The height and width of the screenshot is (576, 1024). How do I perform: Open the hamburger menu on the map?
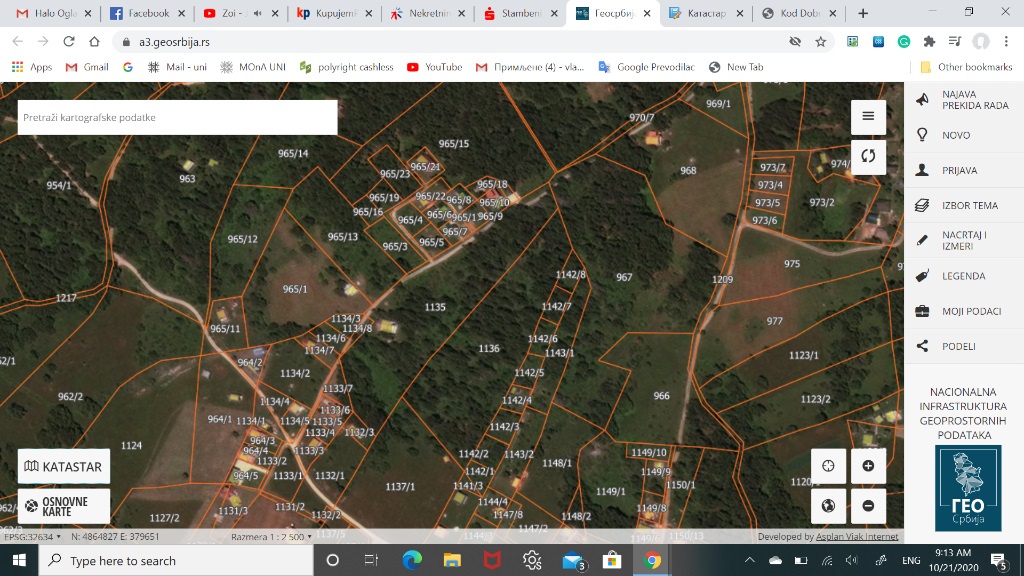[x=868, y=116]
